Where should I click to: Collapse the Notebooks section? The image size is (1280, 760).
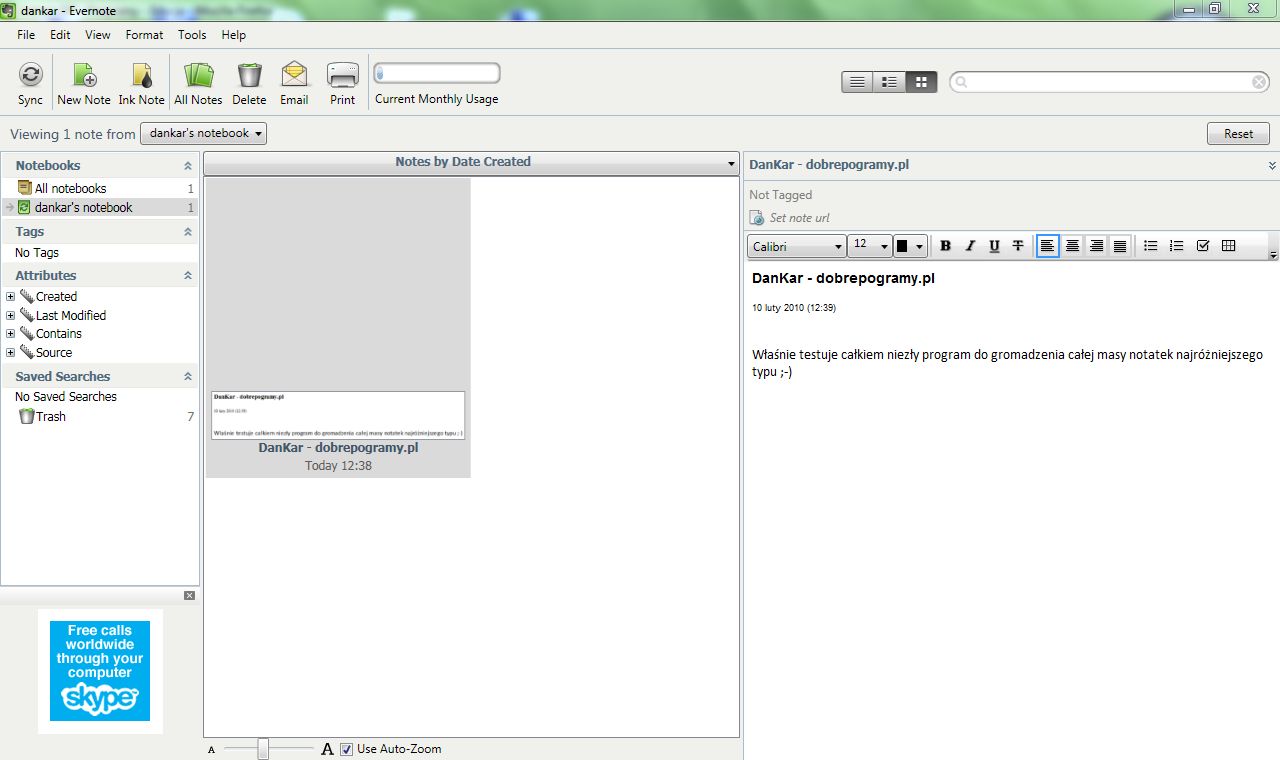pyautogui.click(x=187, y=166)
